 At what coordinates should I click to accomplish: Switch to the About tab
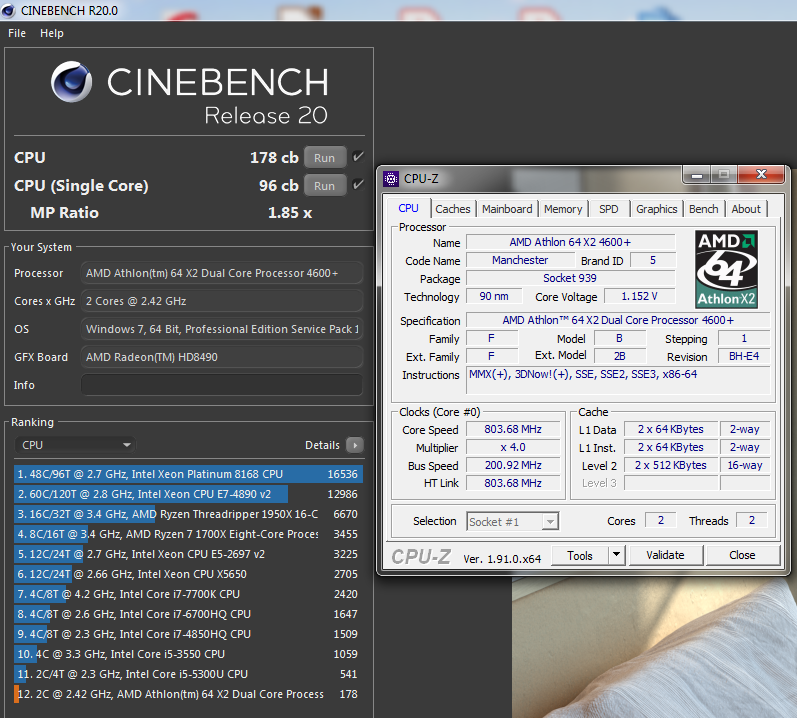tap(746, 209)
